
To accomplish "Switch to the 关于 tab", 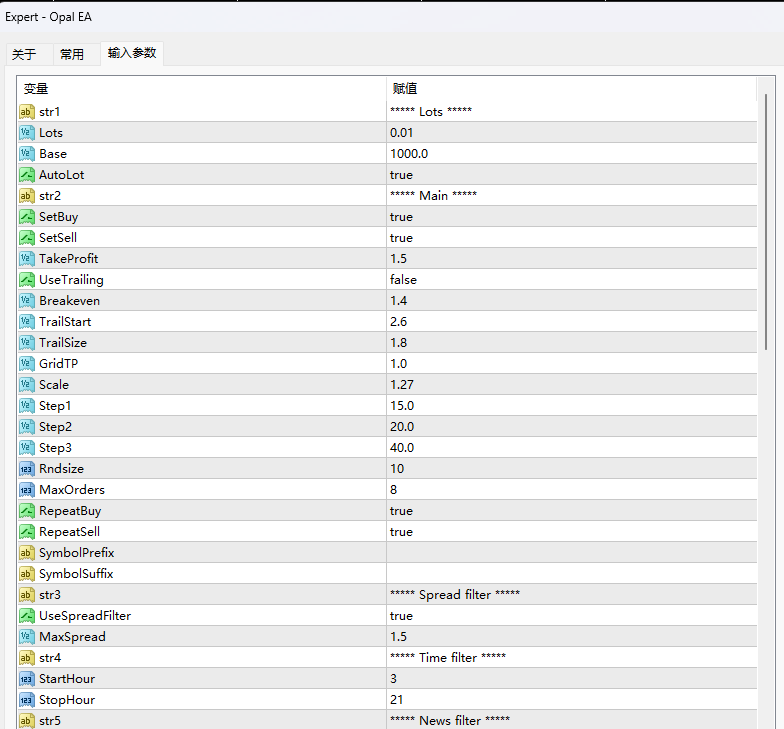I will [x=24, y=55].
